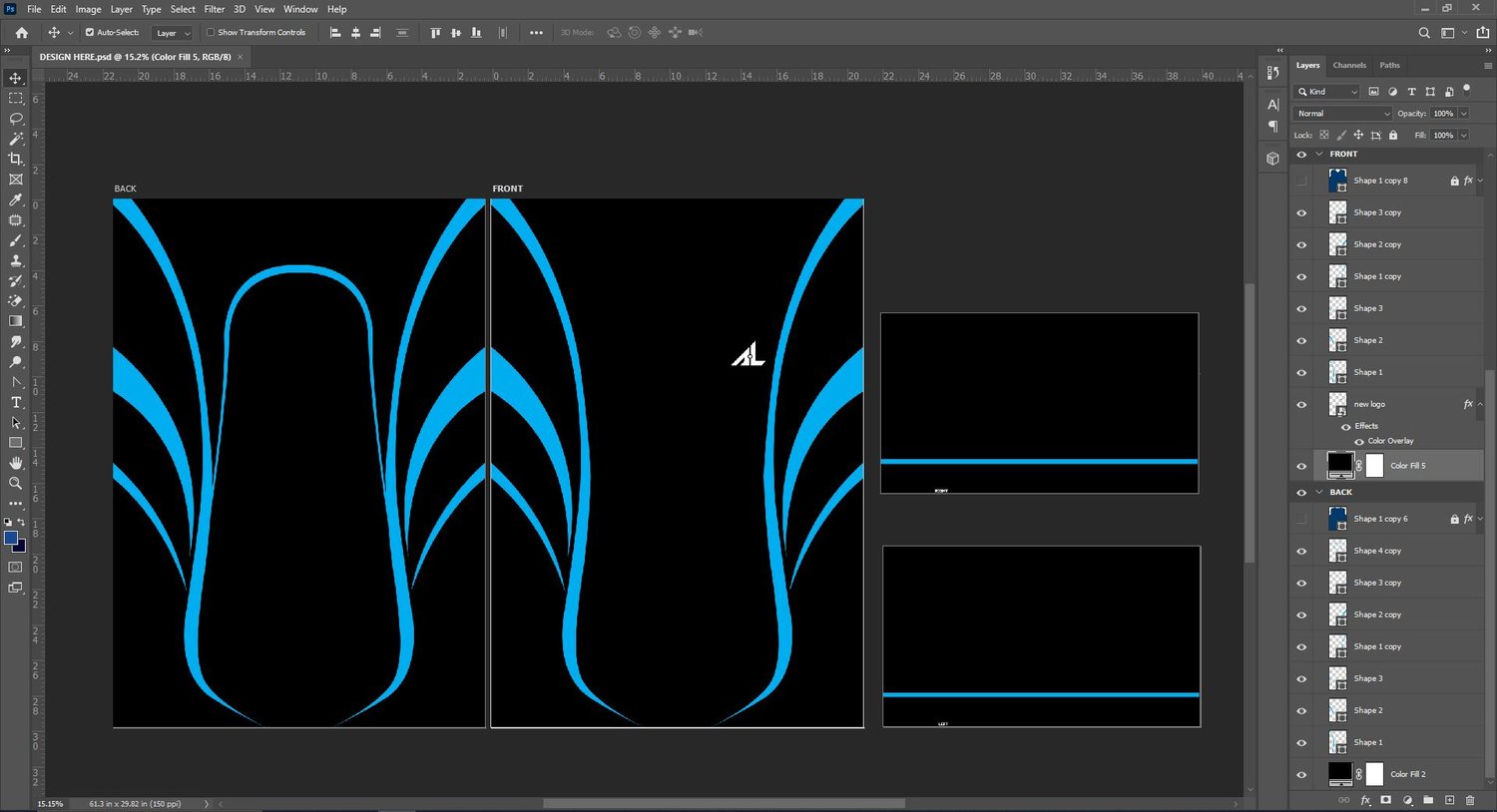The height and width of the screenshot is (812, 1497).
Task: Click the delete layer trash icon
Action: (x=1470, y=800)
